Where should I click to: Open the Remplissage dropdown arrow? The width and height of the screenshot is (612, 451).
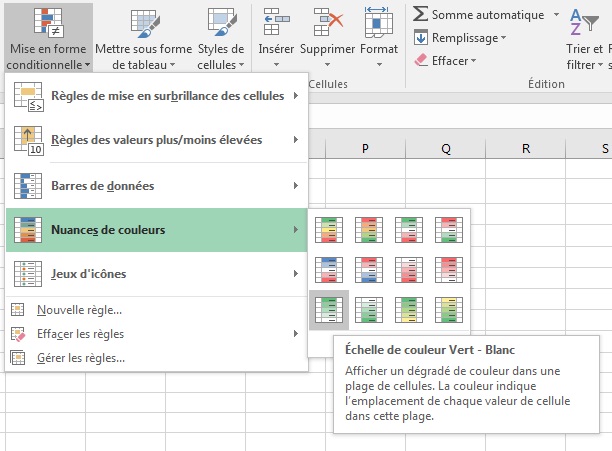tap(503, 38)
